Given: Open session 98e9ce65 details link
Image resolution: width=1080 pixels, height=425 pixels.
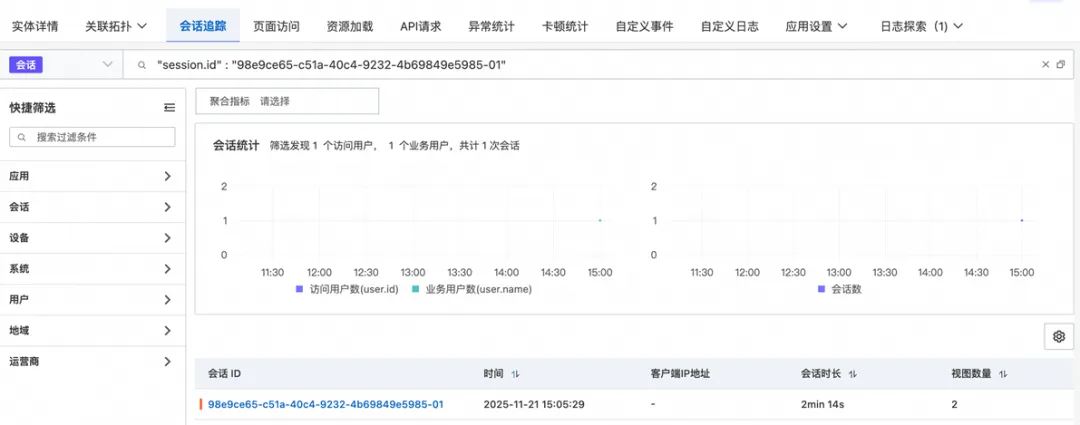Looking at the screenshot, I should [325, 404].
